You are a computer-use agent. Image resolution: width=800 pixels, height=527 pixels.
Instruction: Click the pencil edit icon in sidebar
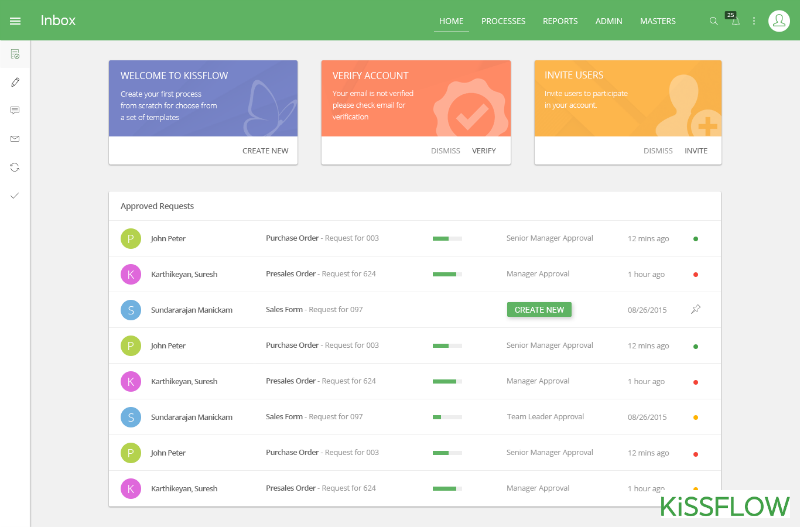[15, 82]
